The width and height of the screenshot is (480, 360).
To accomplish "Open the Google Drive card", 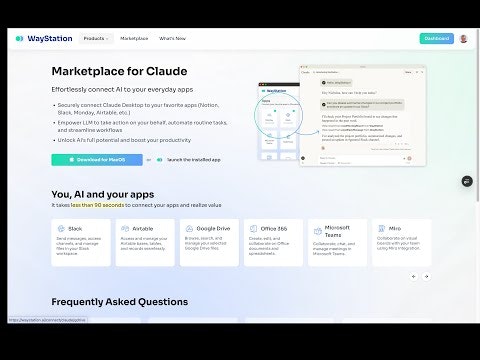I will pyautogui.click(x=209, y=242).
